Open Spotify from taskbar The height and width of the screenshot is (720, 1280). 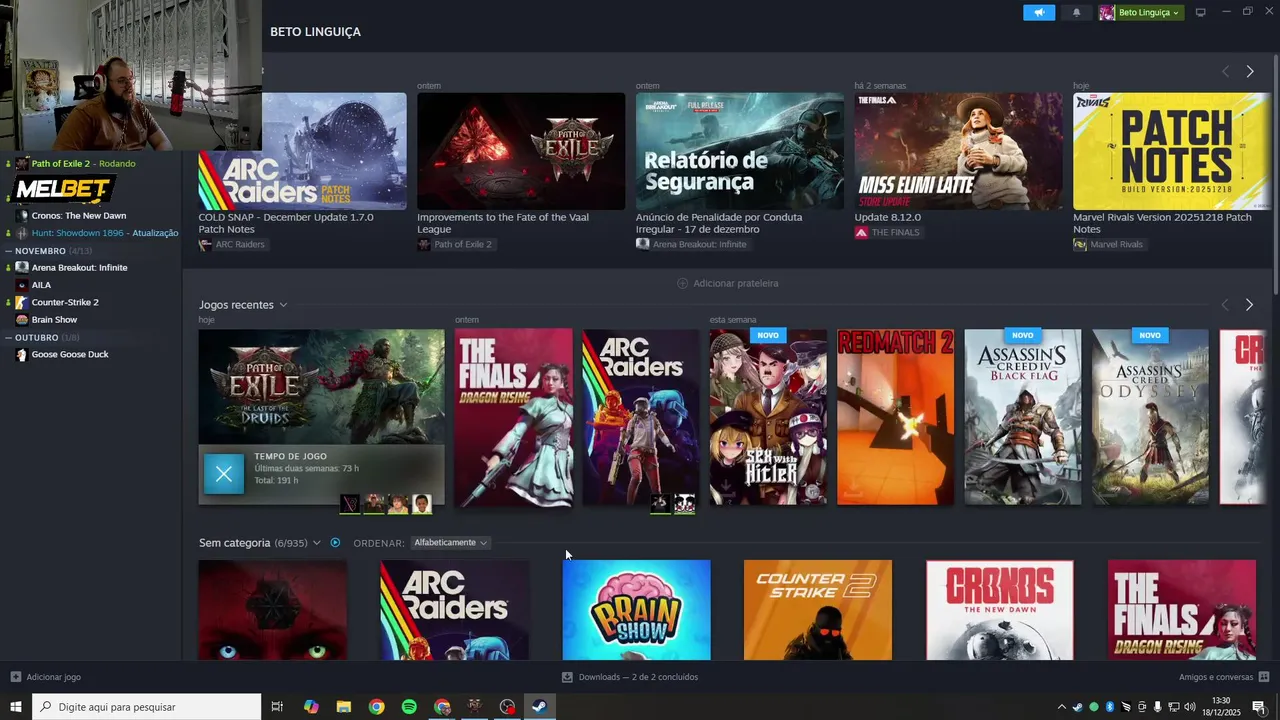409,707
